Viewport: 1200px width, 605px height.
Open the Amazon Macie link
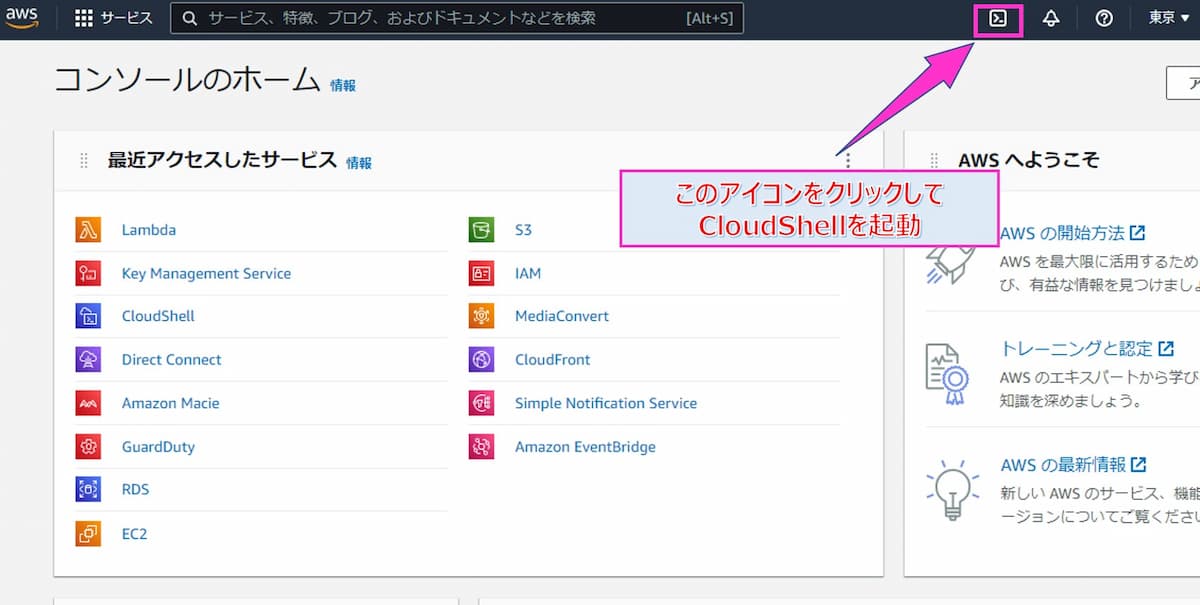tap(170, 403)
